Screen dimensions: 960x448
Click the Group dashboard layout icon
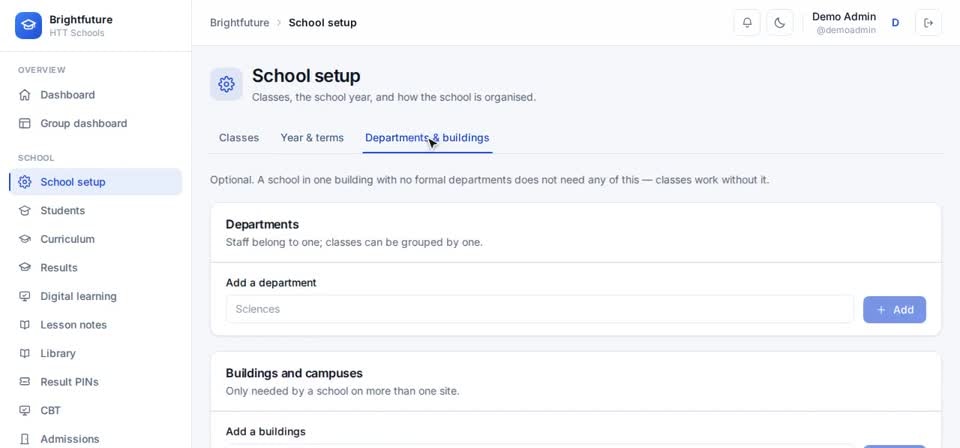[x=24, y=124]
